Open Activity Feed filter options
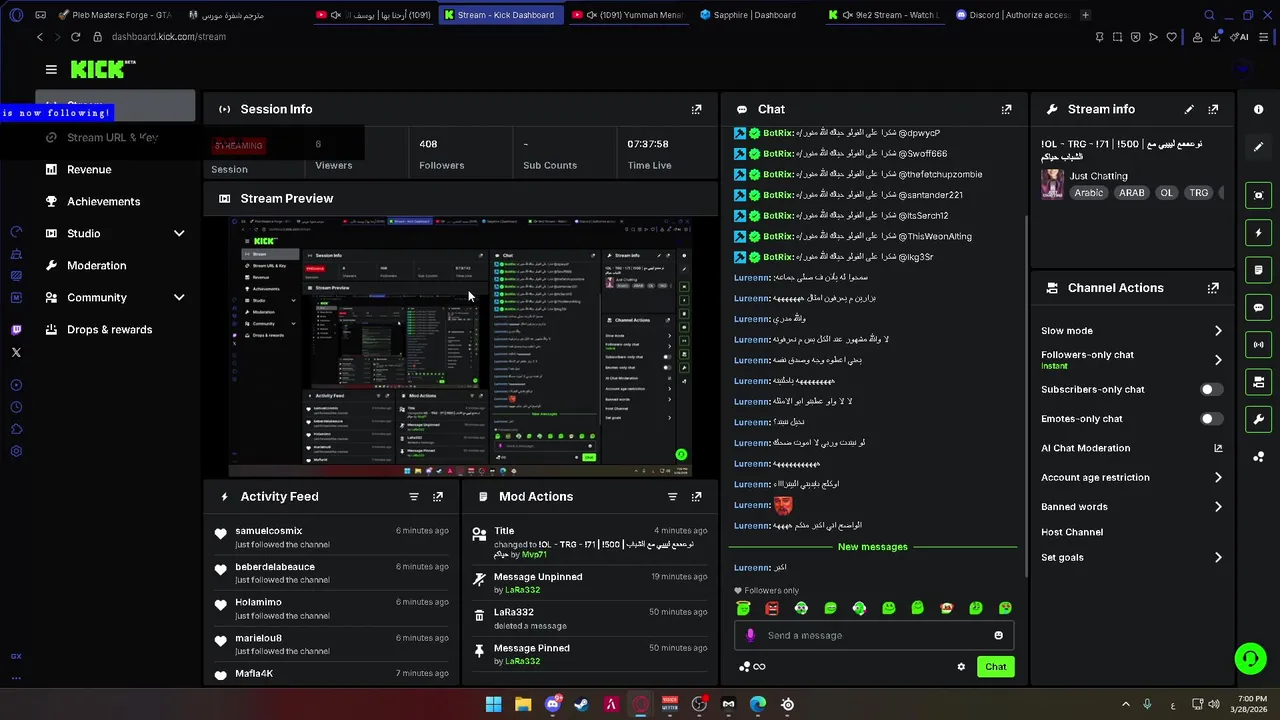 pyautogui.click(x=413, y=496)
